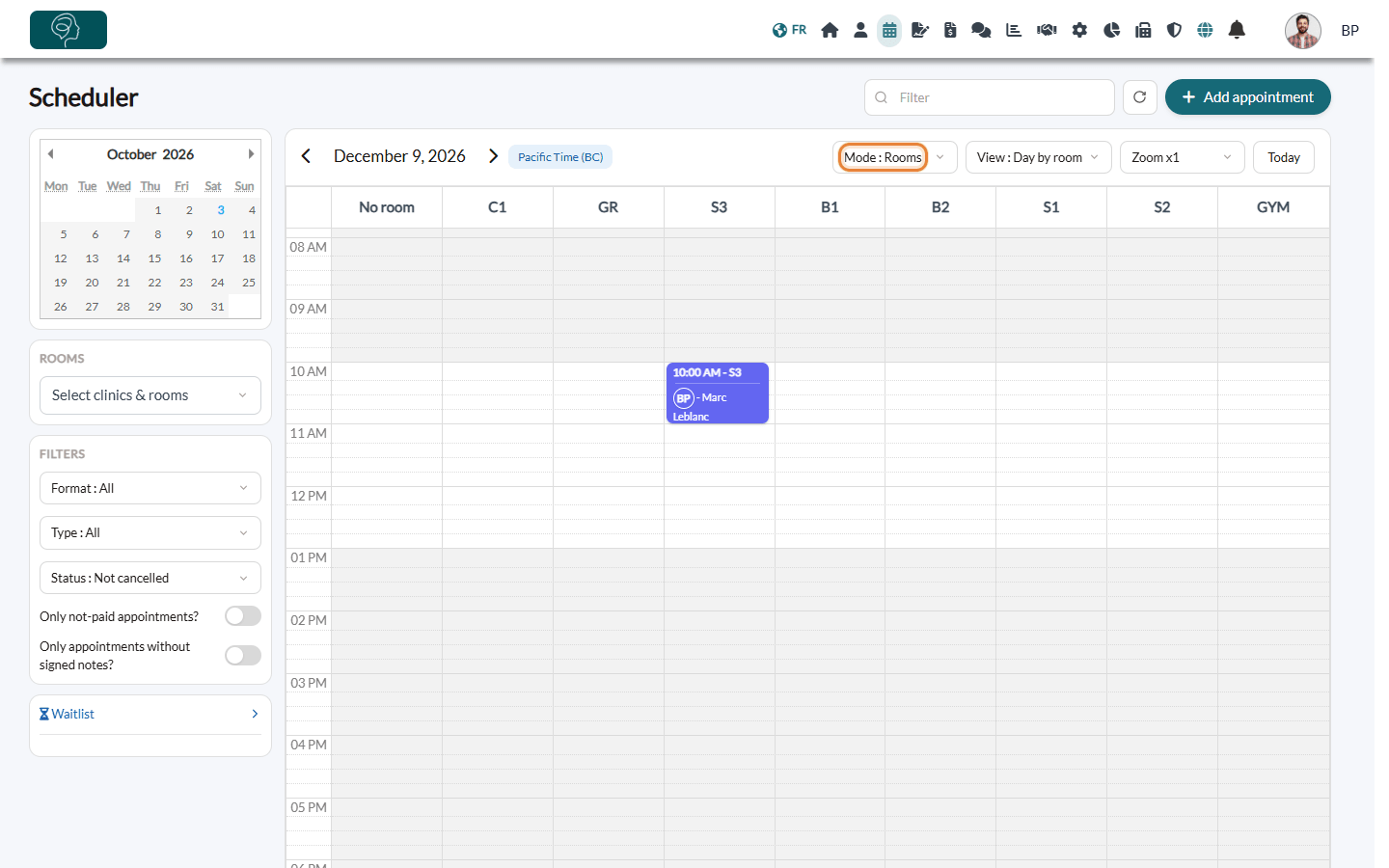This screenshot has height=868, width=1389.
Task: Click Add appointment button
Action: point(1248,97)
